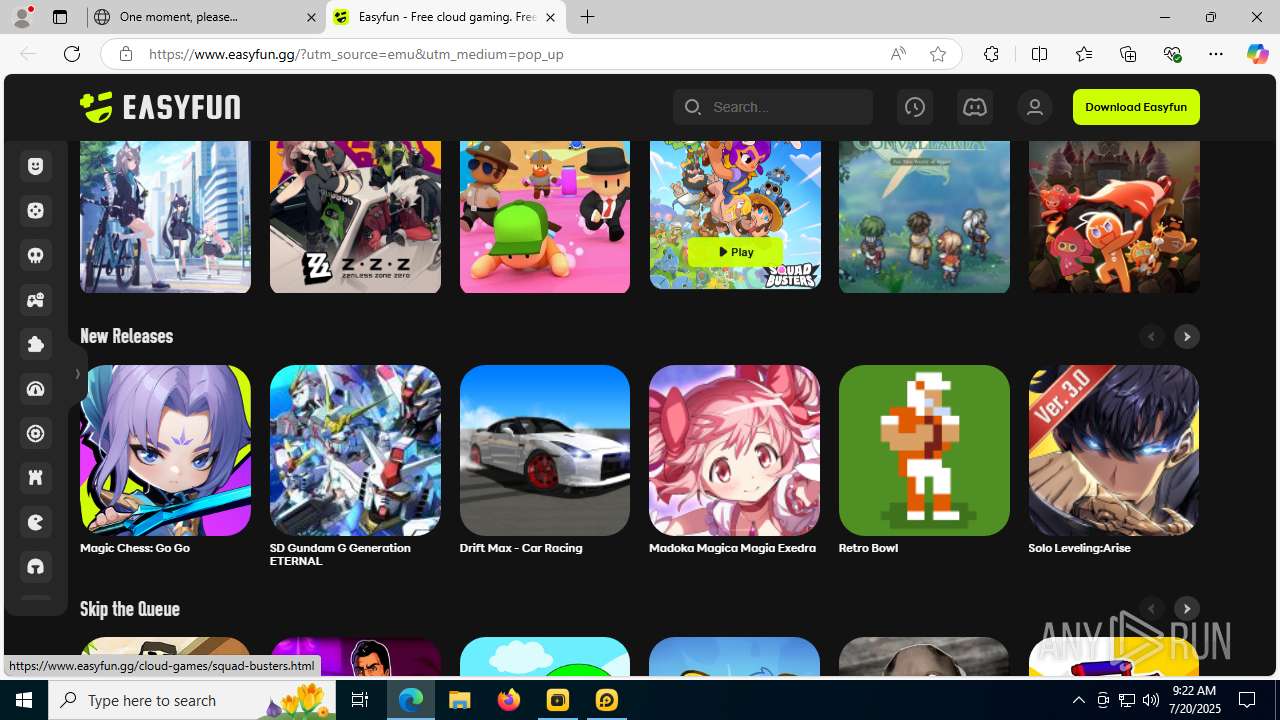The width and height of the screenshot is (1280, 720).
Task: Open Windows Start menu
Action: [x=24, y=700]
